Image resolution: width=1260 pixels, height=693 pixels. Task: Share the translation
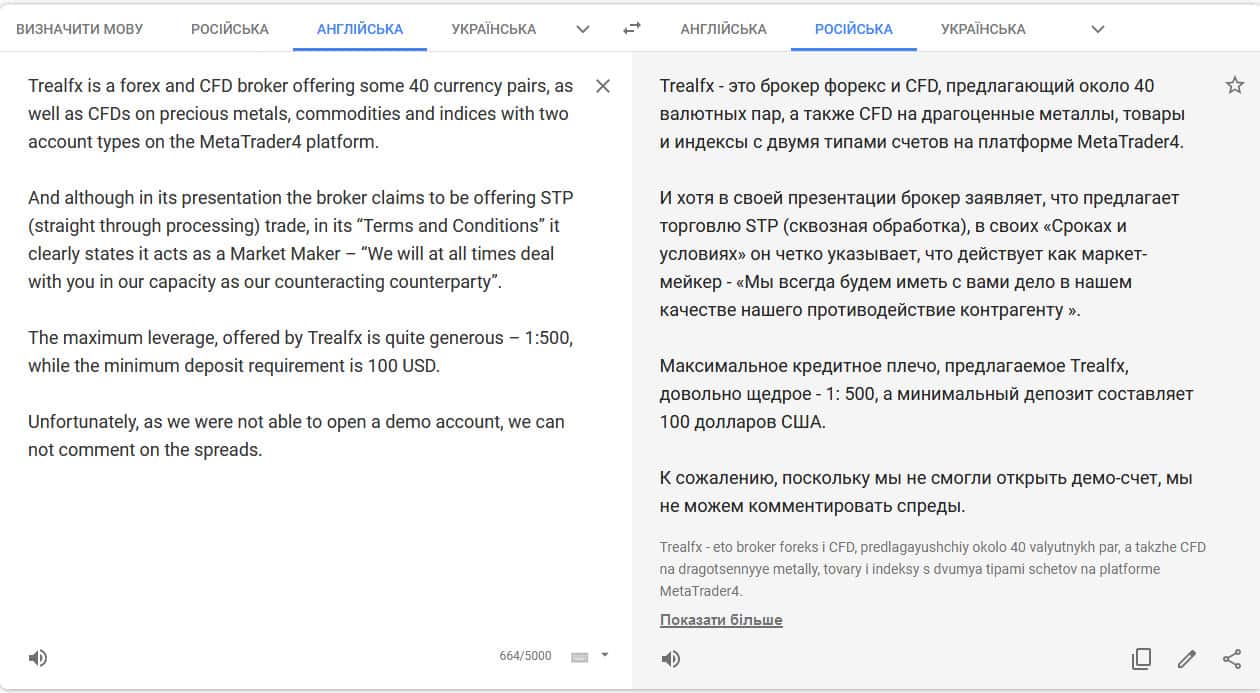tap(1232, 658)
